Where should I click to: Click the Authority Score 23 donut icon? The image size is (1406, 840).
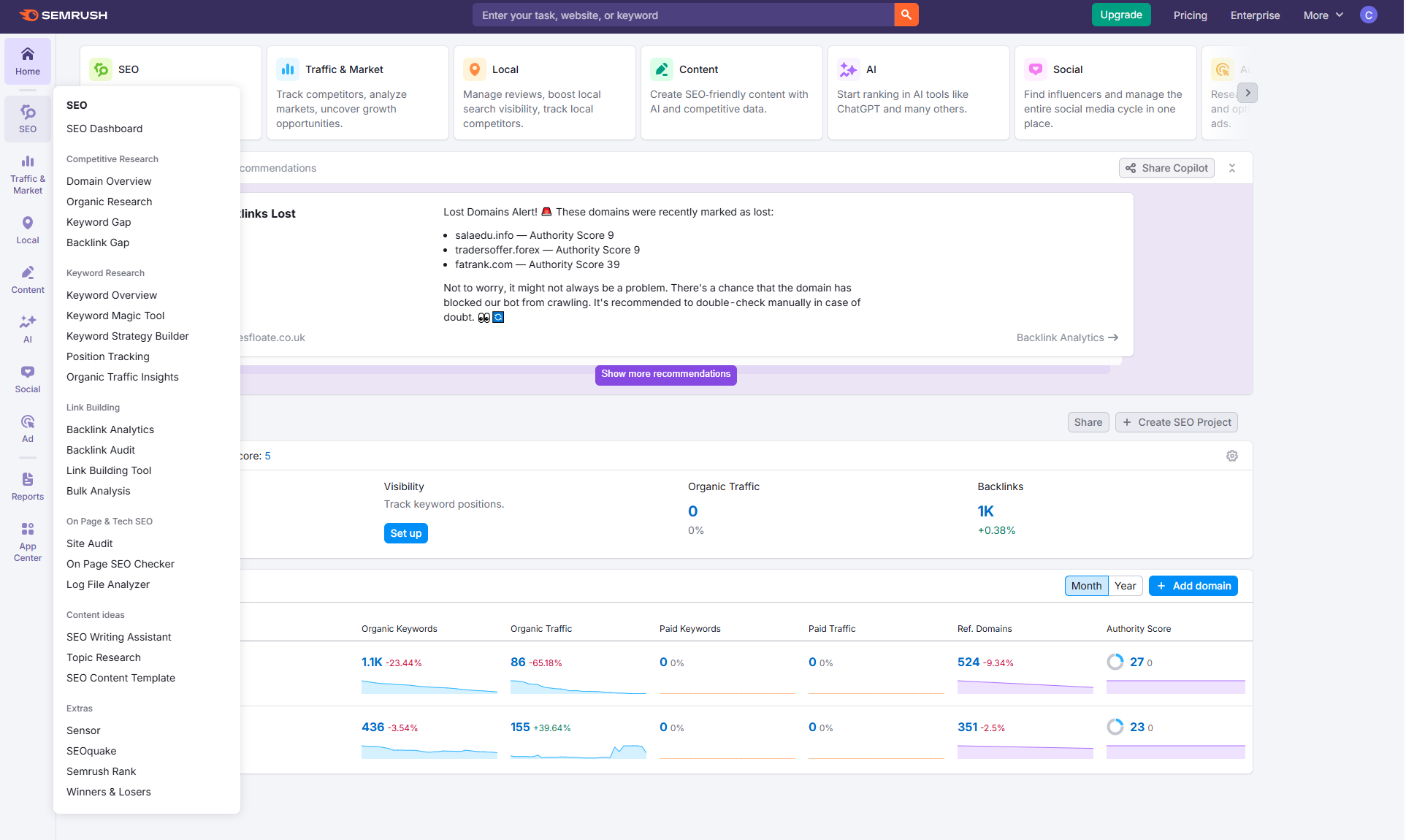tap(1115, 727)
